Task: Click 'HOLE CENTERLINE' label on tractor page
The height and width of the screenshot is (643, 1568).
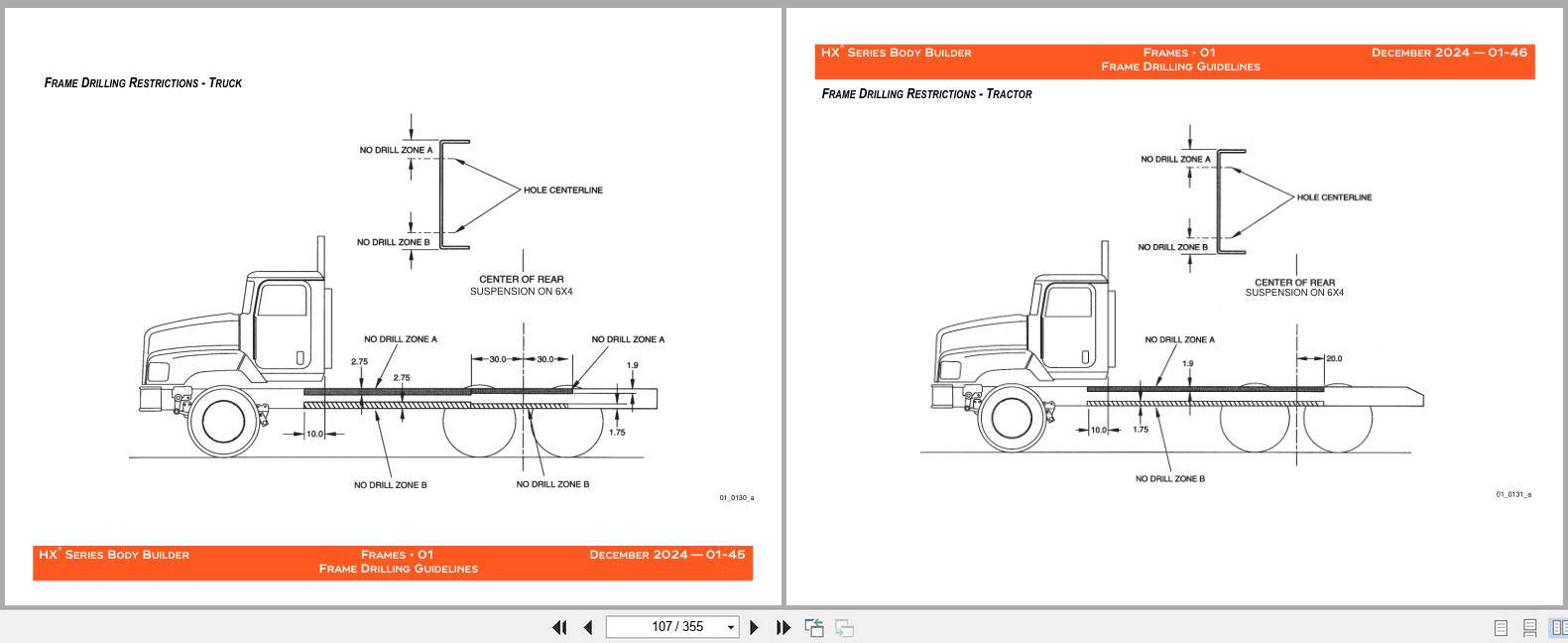Action: pos(1334,197)
